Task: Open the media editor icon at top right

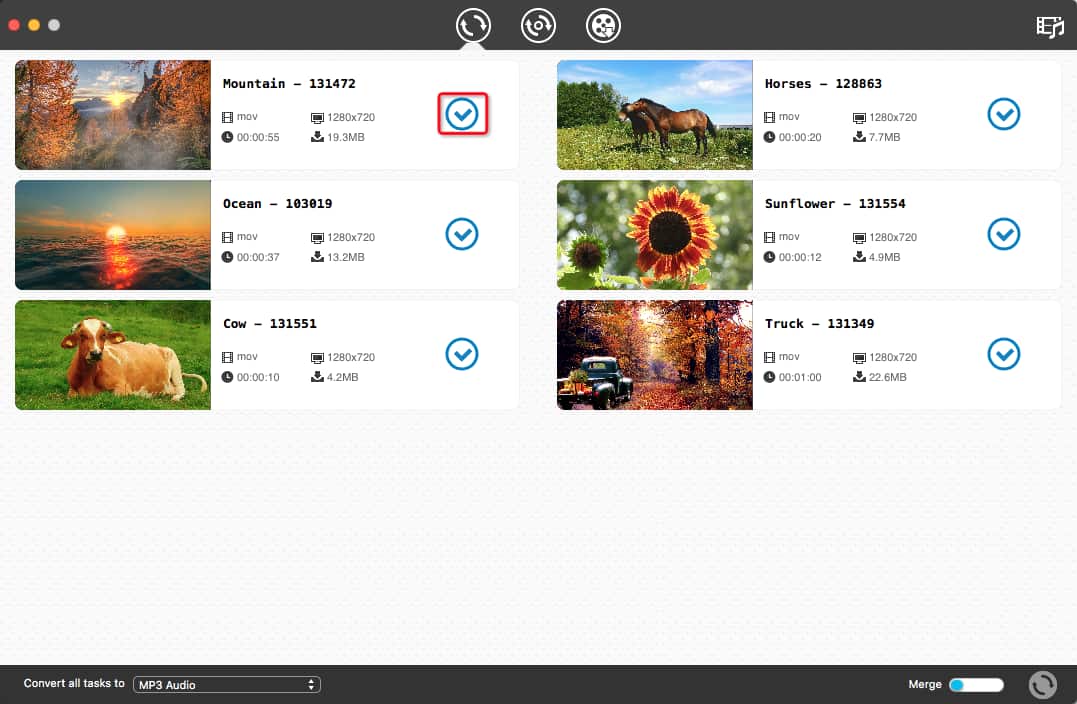Action: coord(1050,26)
